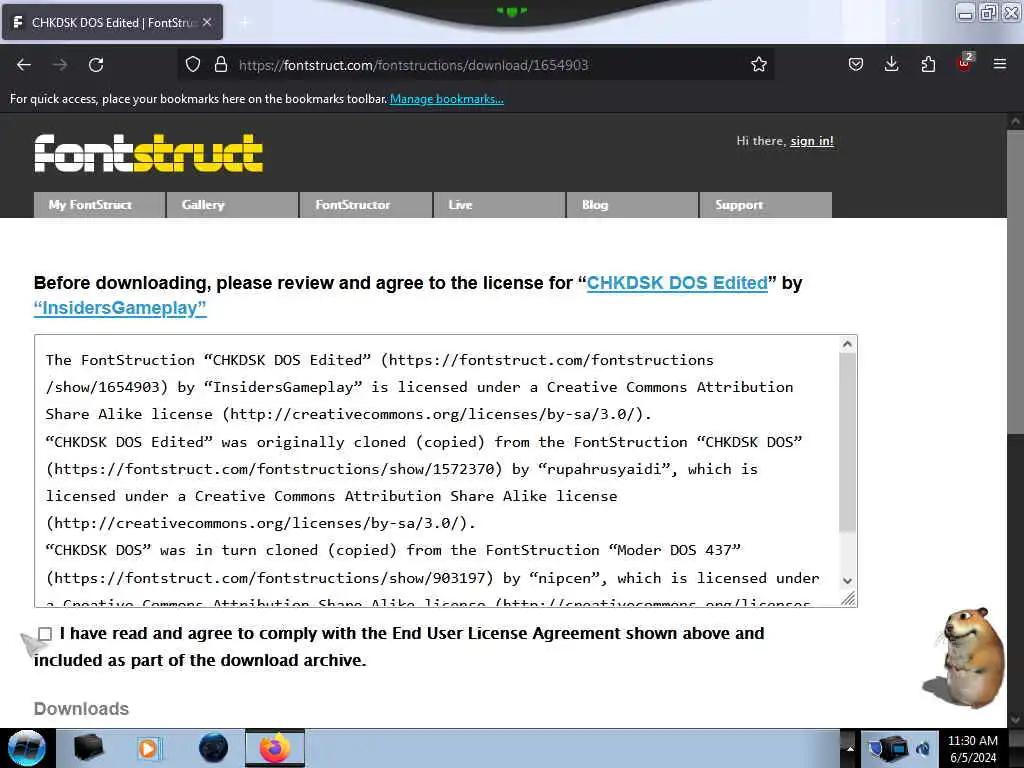Open the dark globe taskbar icon
This screenshot has height=768, width=1024.
tap(213, 748)
